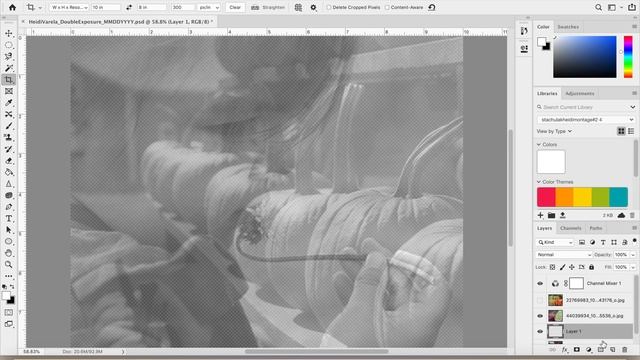This screenshot has width=640, height=360.
Task: Select the Clone Stamp tool
Action: click(x=9, y=137)
